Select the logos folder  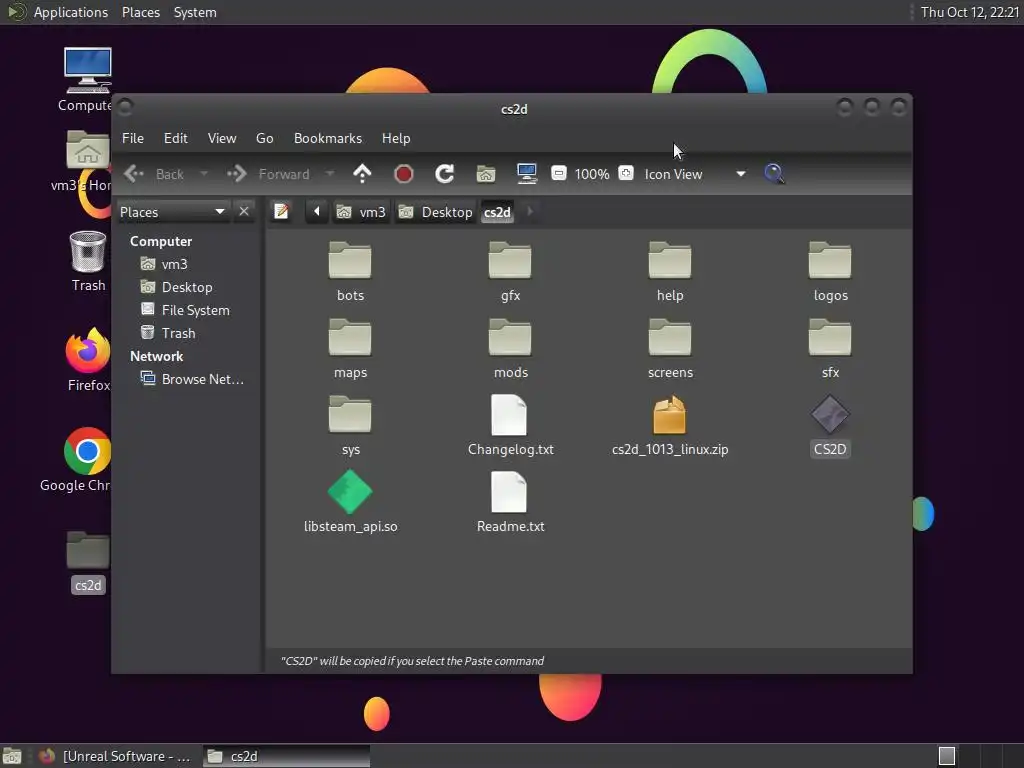[830, 272]
